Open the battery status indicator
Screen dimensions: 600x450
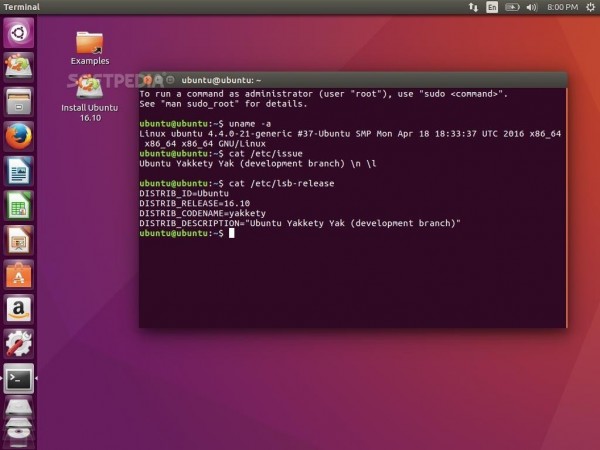[x=512, y=7]
